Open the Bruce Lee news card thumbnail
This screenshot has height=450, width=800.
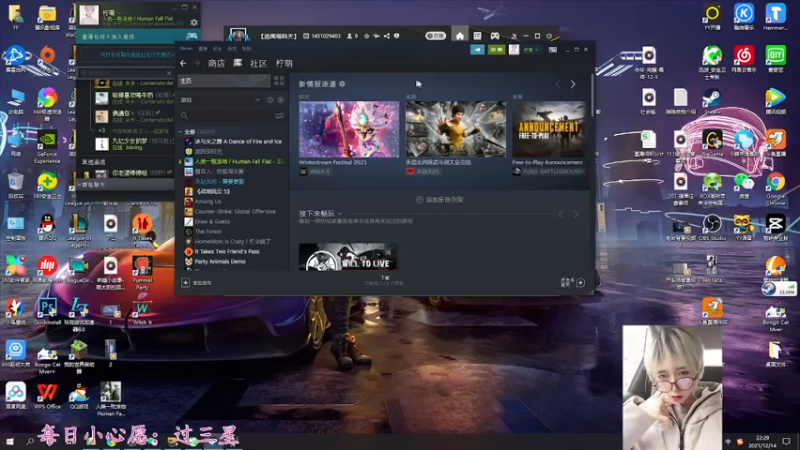point(456,129)
